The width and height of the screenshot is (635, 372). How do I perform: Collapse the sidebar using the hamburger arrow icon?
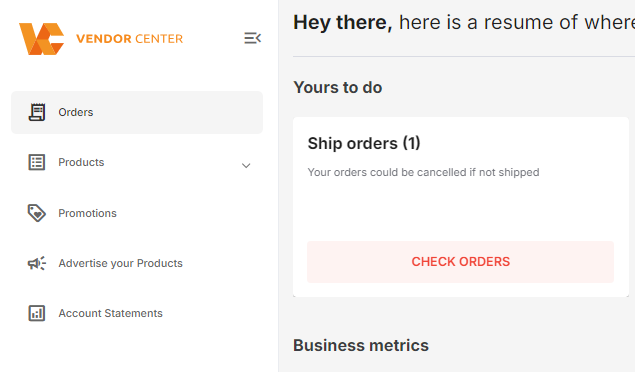(x=252, y=38)
